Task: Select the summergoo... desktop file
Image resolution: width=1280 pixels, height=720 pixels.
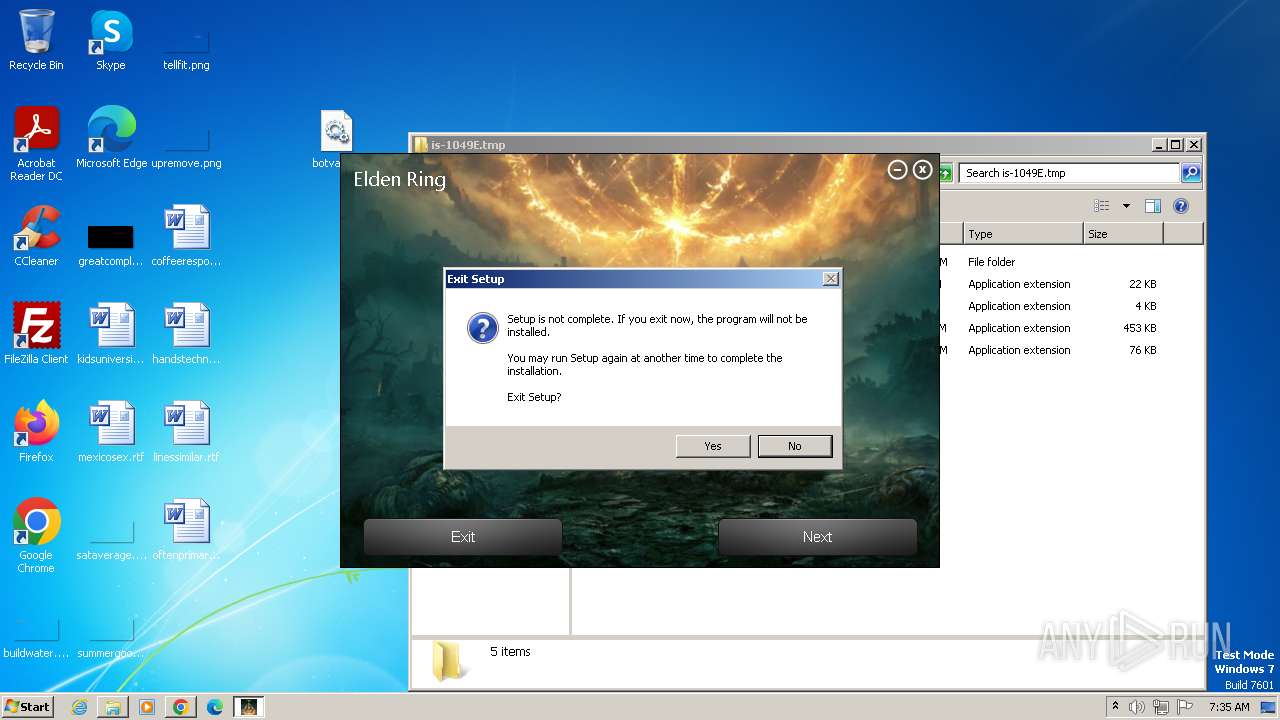Action: pos(111,639)
